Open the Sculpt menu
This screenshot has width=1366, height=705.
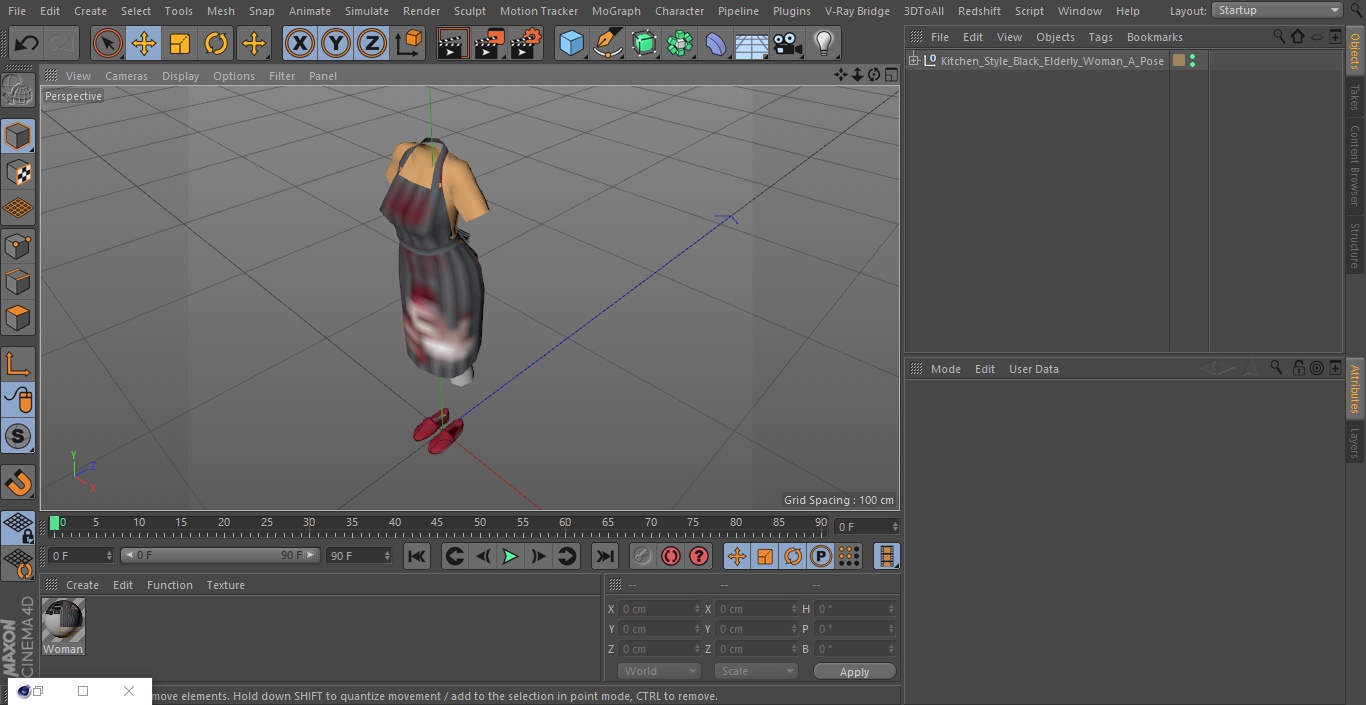pyautogui.click(x=469, y=11)
